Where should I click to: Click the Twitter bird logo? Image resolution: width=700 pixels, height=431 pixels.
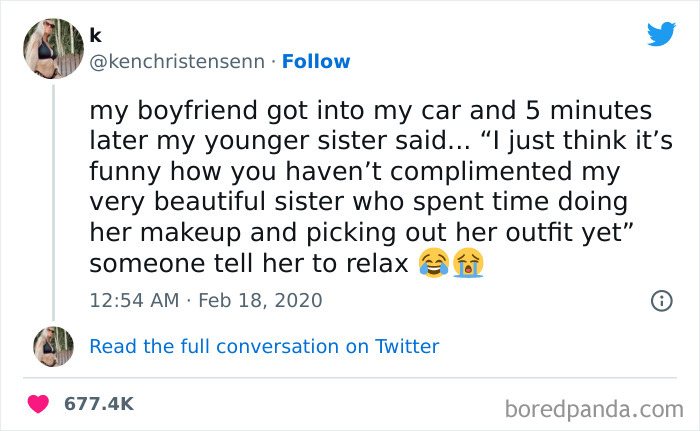(x=661, y=34)
